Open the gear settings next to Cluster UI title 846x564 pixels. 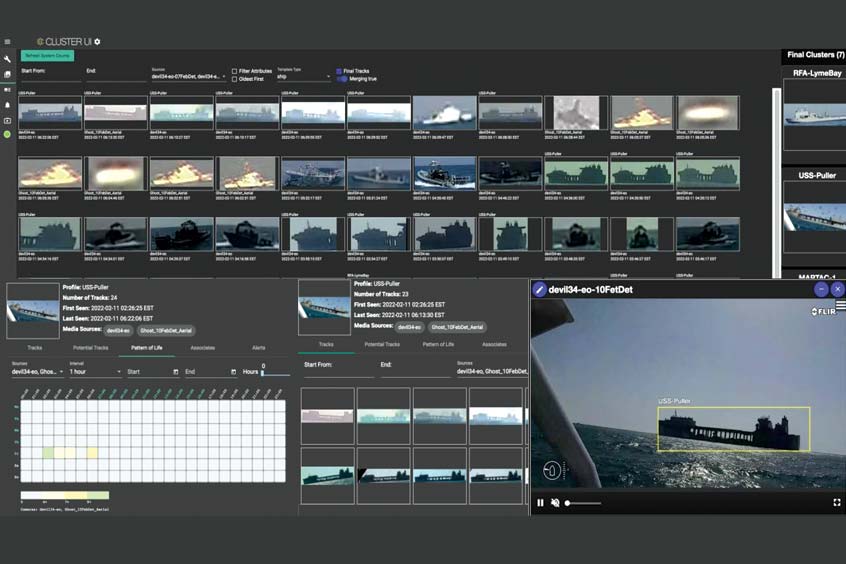point(97,42)
